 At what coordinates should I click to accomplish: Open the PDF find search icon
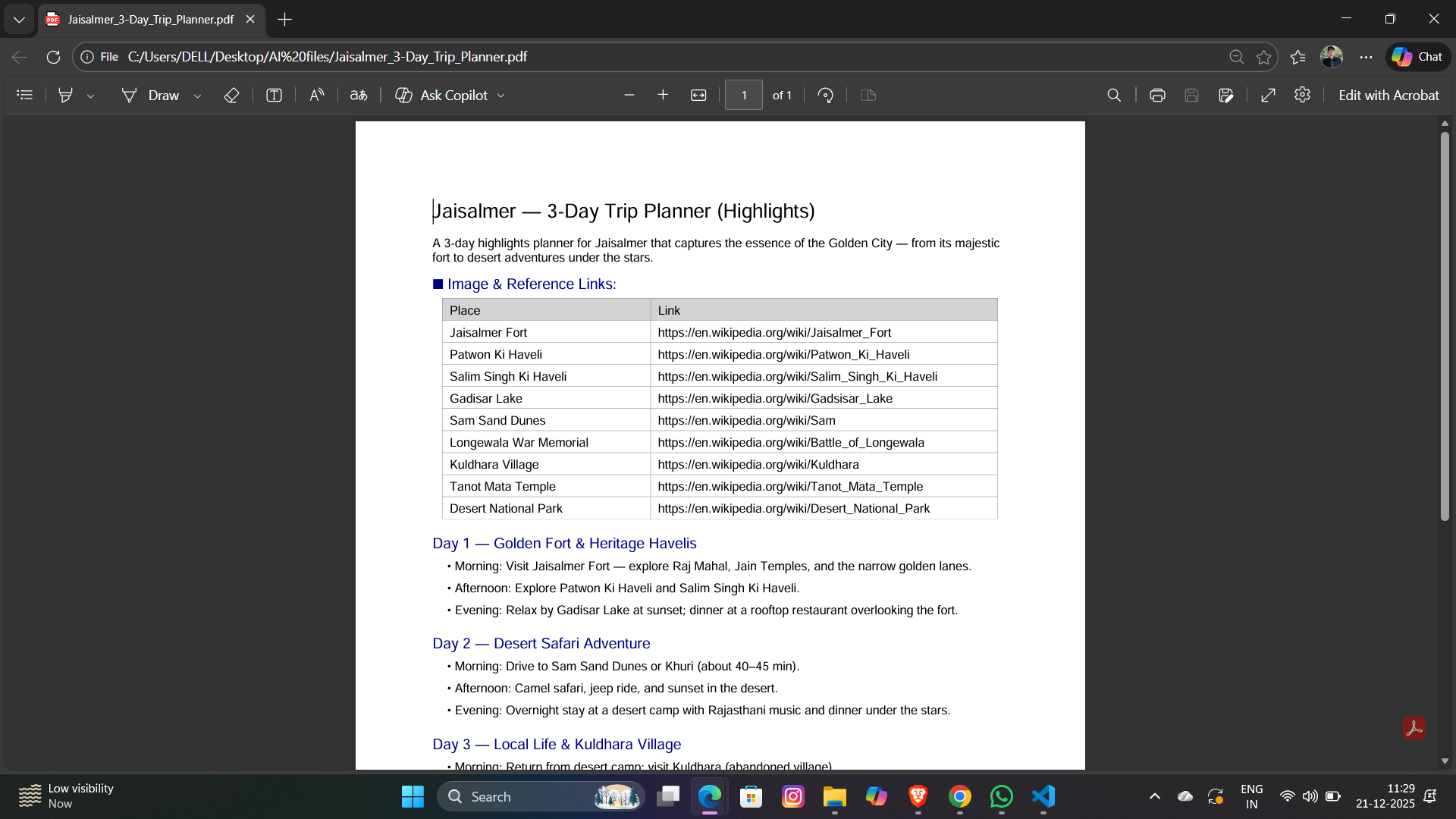1114,95
